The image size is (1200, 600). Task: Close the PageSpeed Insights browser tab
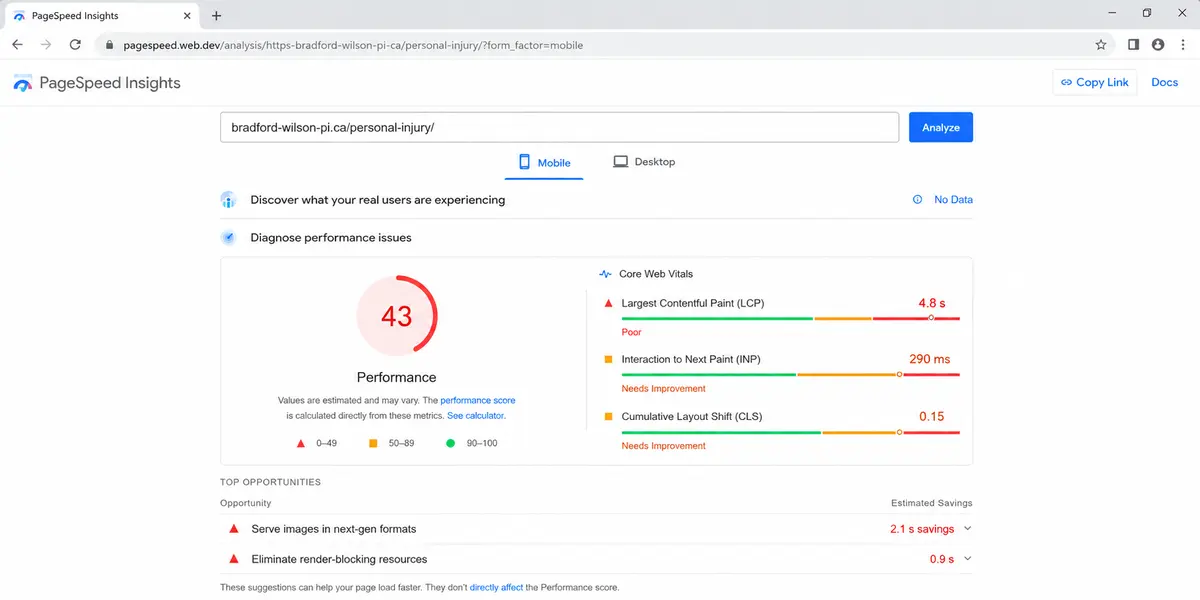click(187, 16)
